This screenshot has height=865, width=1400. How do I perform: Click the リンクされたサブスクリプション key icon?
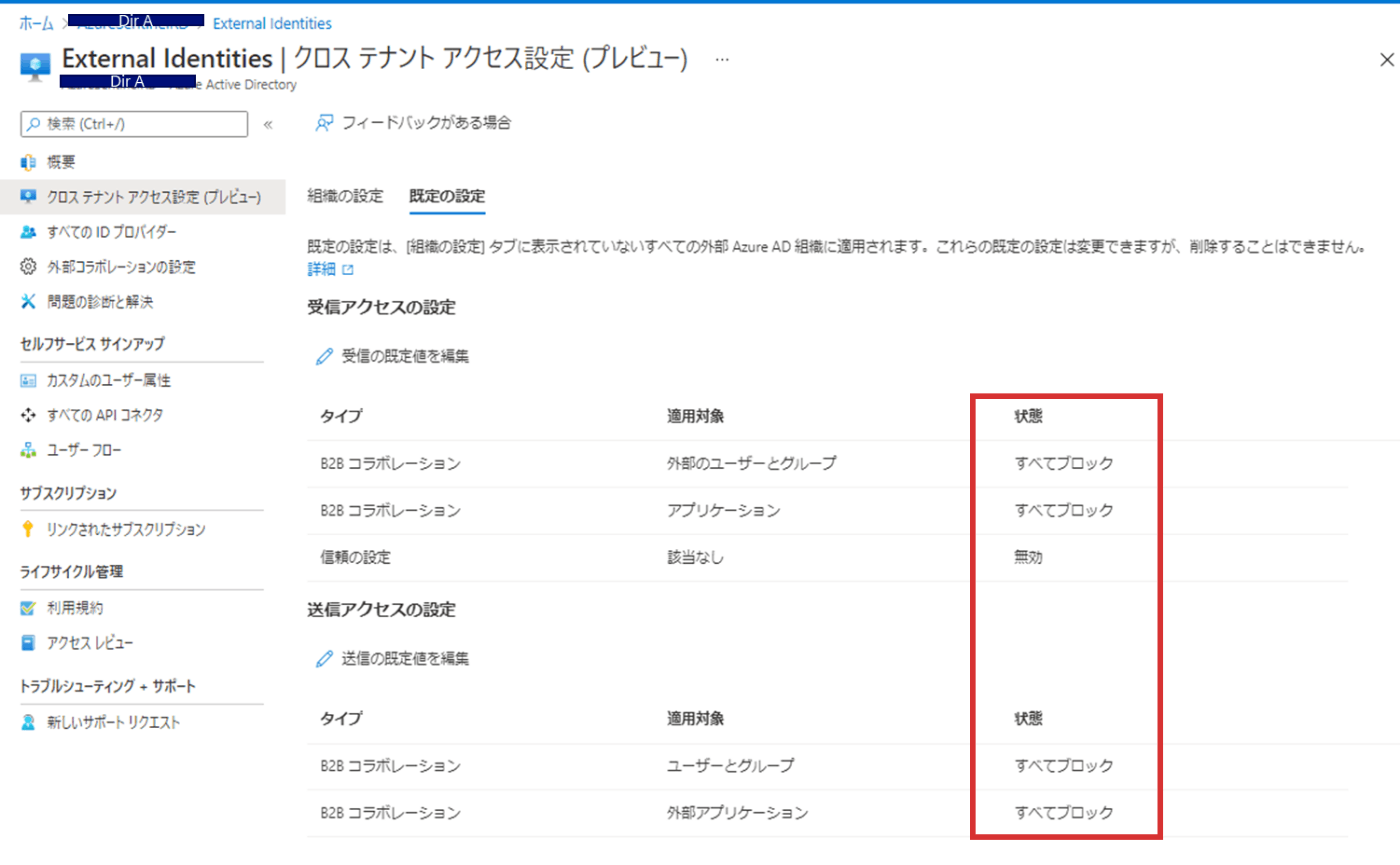(x=28, y=529)
